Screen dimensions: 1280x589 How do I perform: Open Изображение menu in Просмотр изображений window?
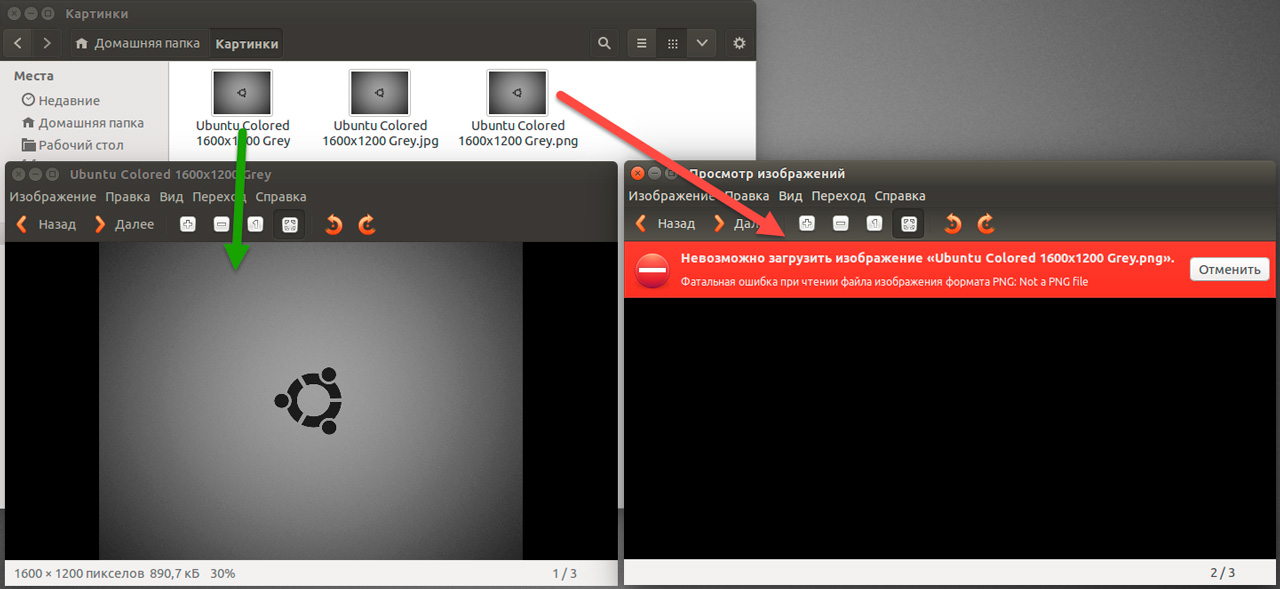tap(673, 197)
